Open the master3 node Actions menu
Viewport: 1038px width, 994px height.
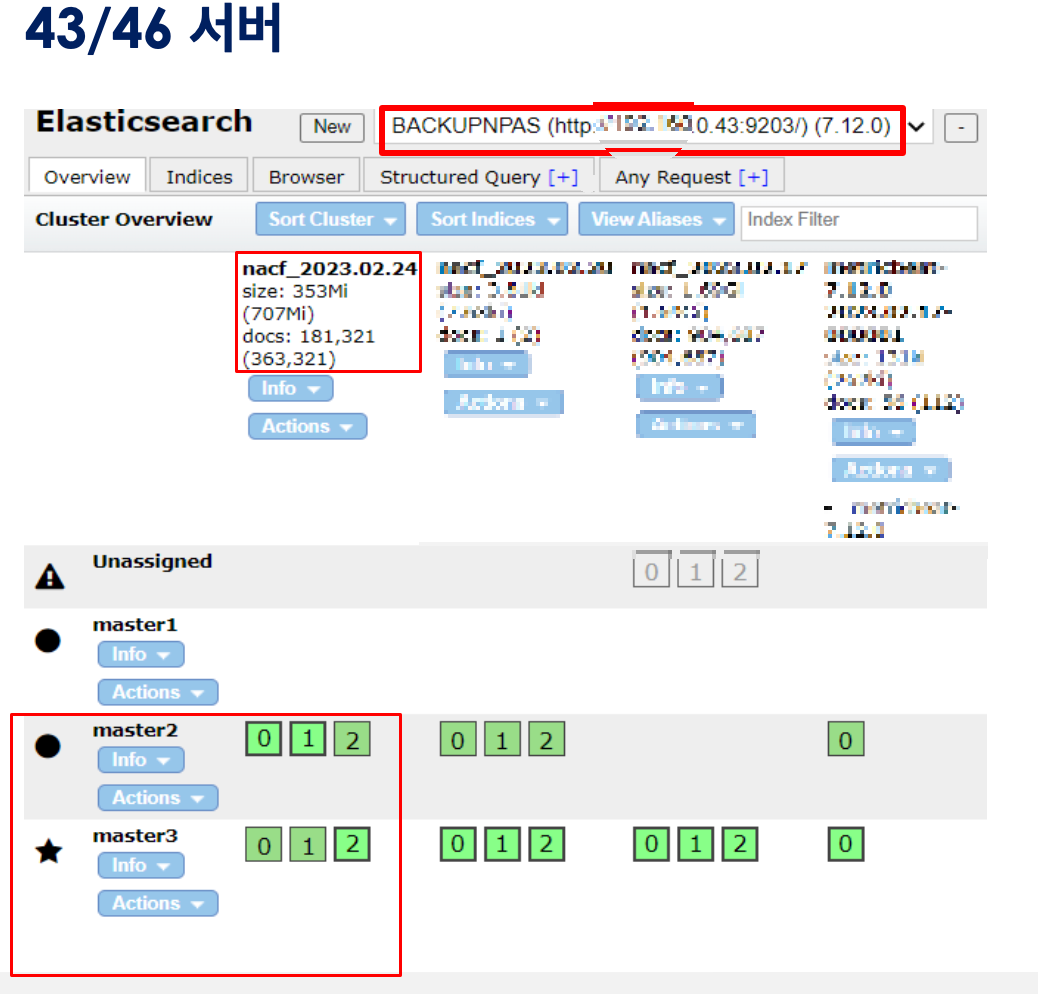tap(158, 903)
